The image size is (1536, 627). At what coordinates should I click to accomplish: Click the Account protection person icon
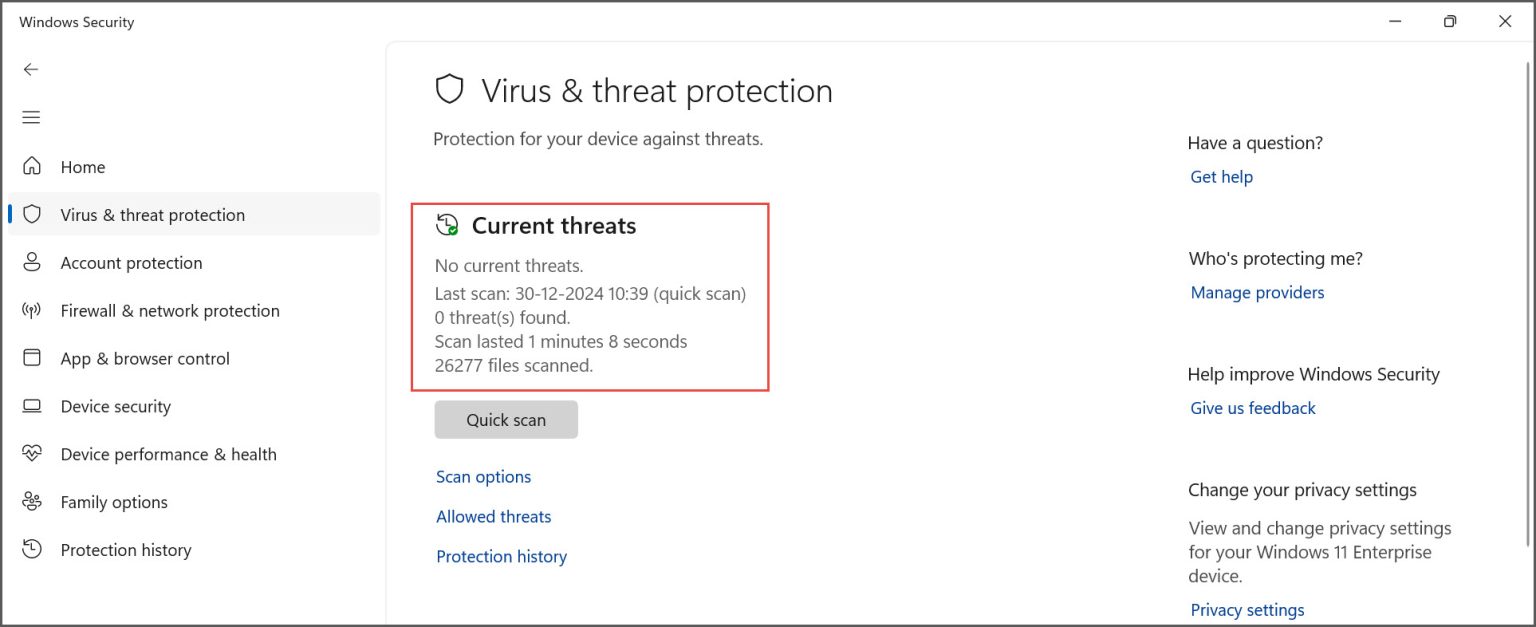click(32, 262)
